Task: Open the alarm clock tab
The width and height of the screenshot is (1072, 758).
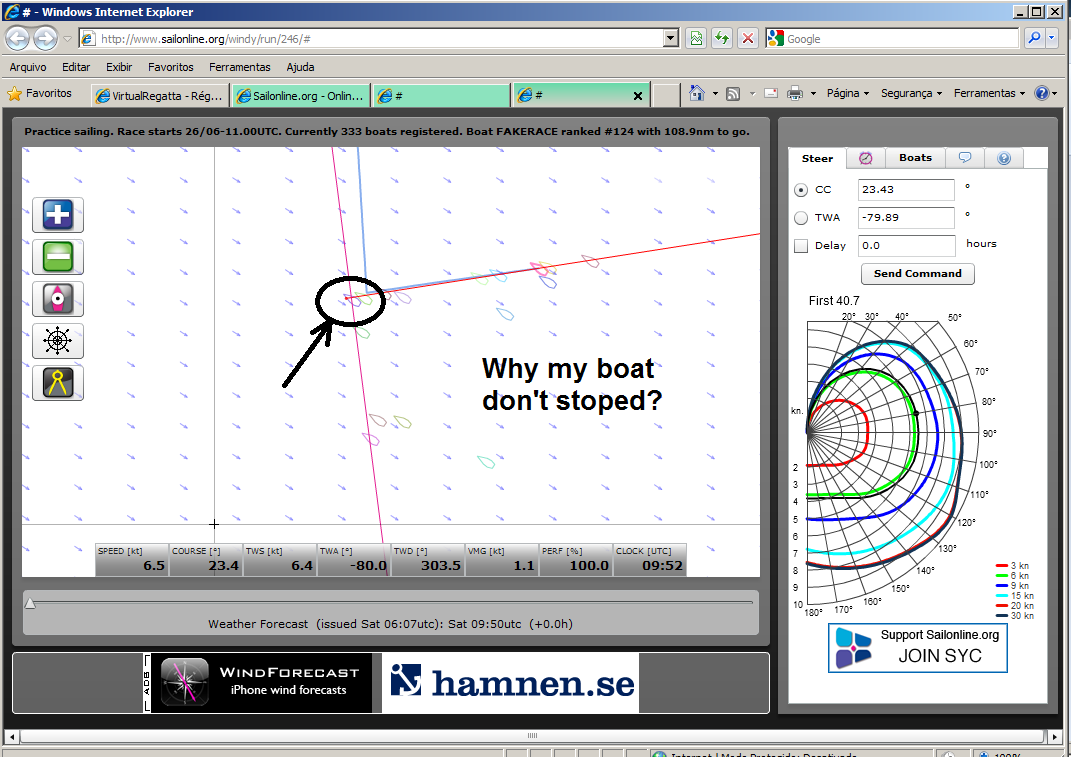Action: [865, 158]
